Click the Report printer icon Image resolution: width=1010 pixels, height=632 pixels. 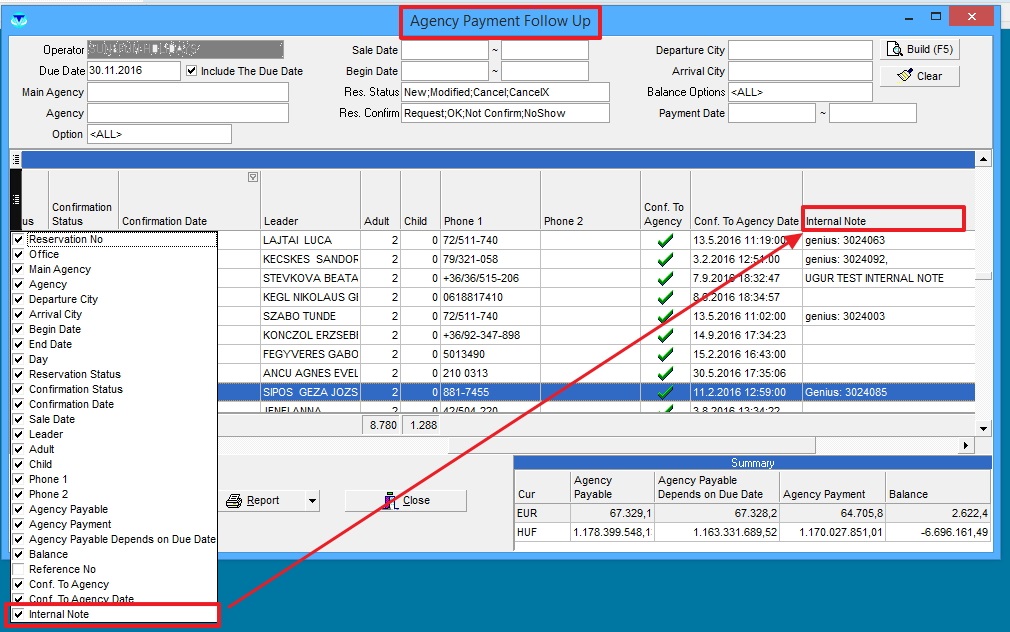click(235, 501)
